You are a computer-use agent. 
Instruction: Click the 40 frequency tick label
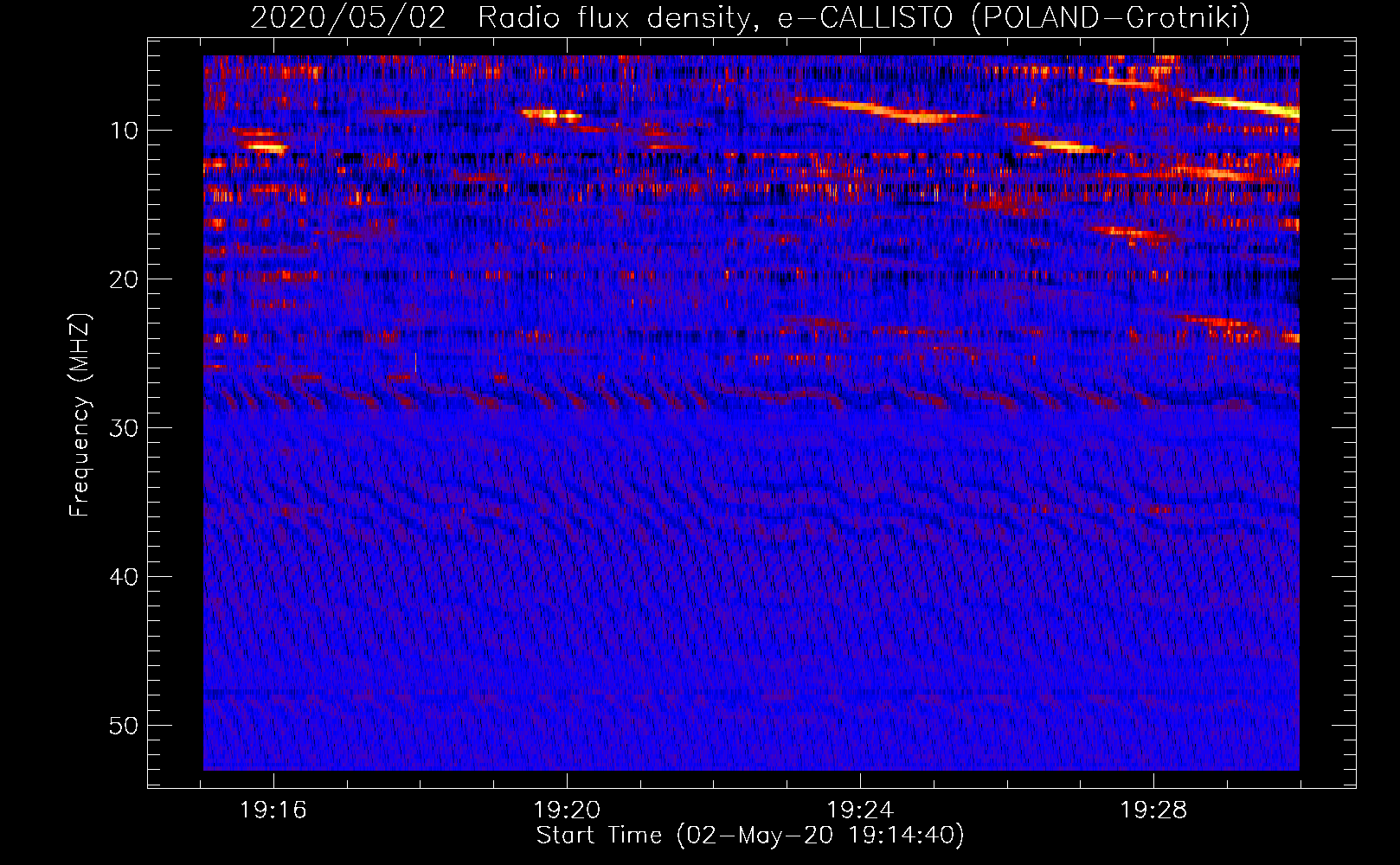point(124,577)
